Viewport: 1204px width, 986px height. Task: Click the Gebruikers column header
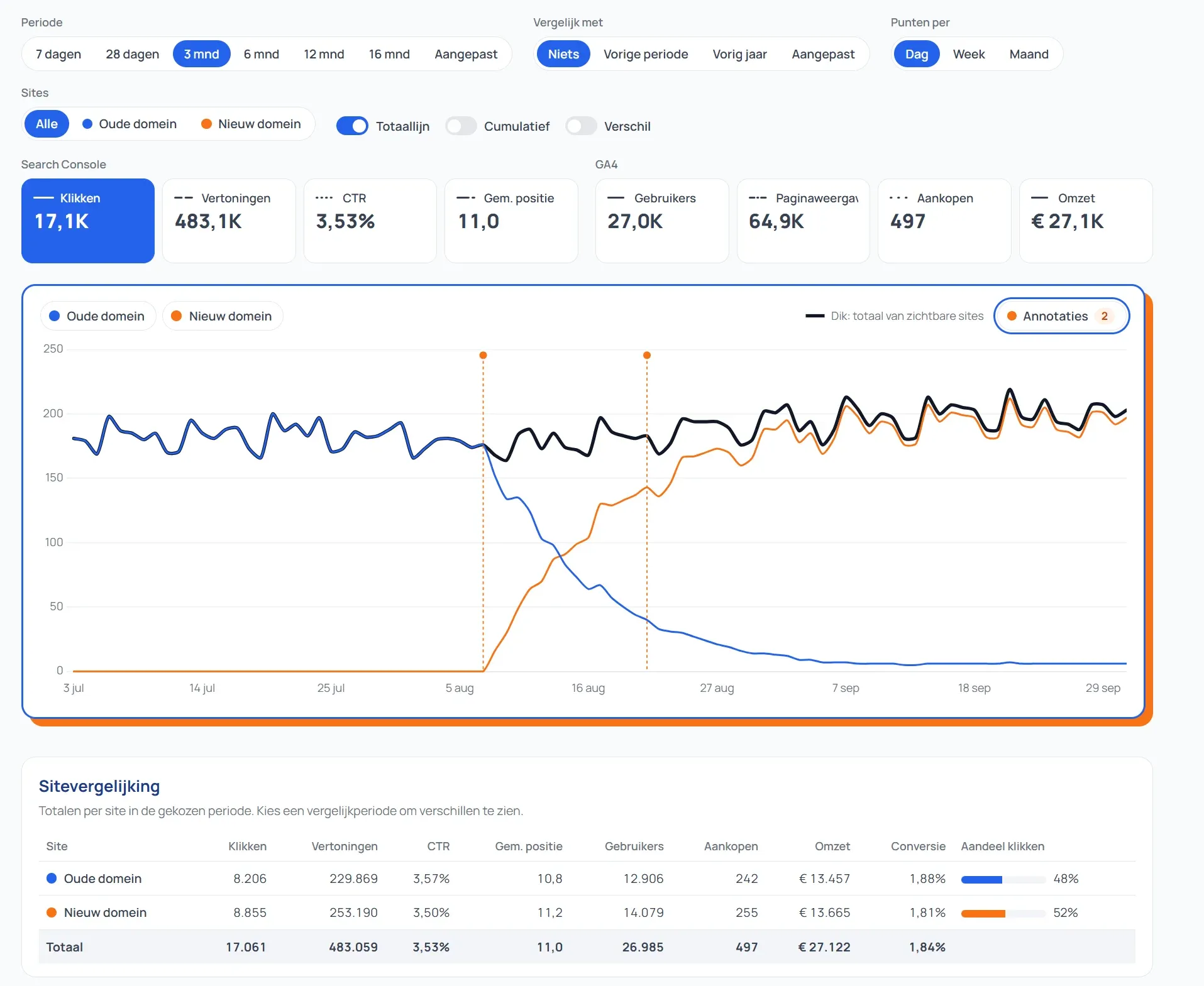[x=634, y=846]
